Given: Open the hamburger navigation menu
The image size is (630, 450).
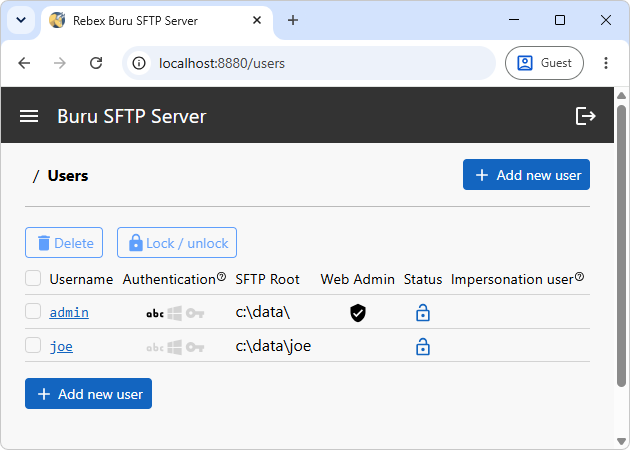Looking at the screenshot, I should click(29, 117).
